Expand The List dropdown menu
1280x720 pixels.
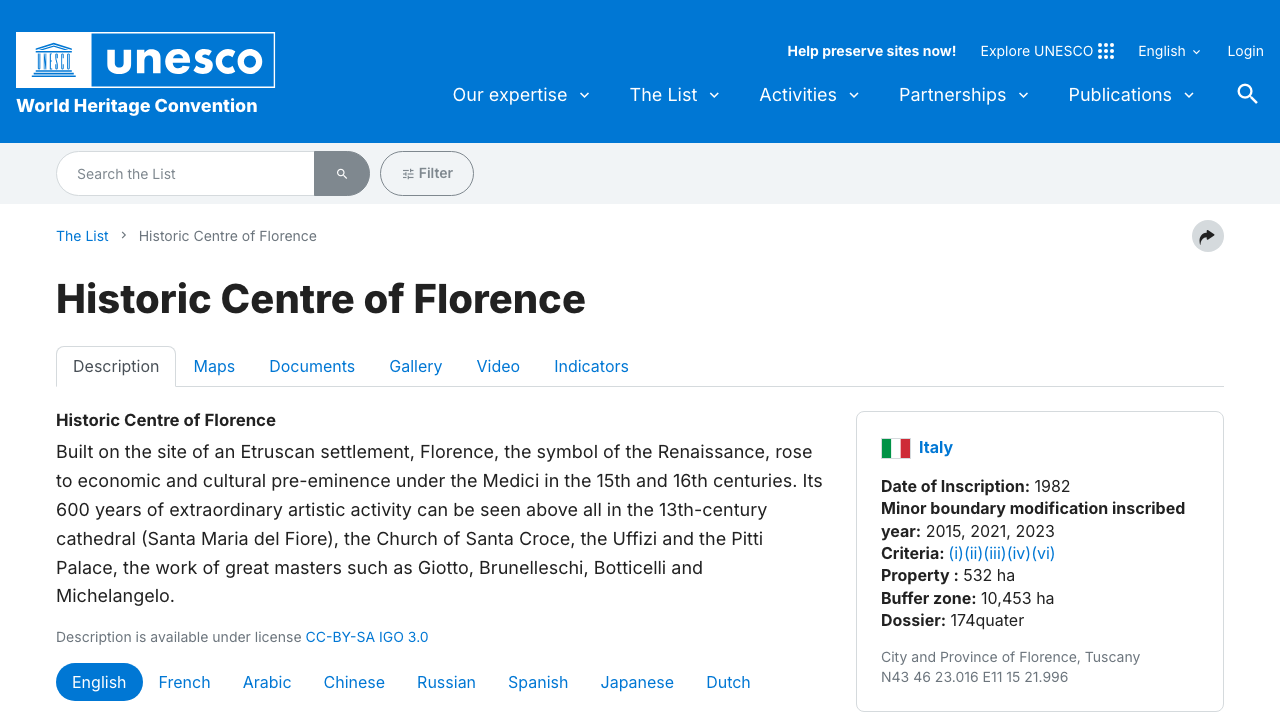675,95
